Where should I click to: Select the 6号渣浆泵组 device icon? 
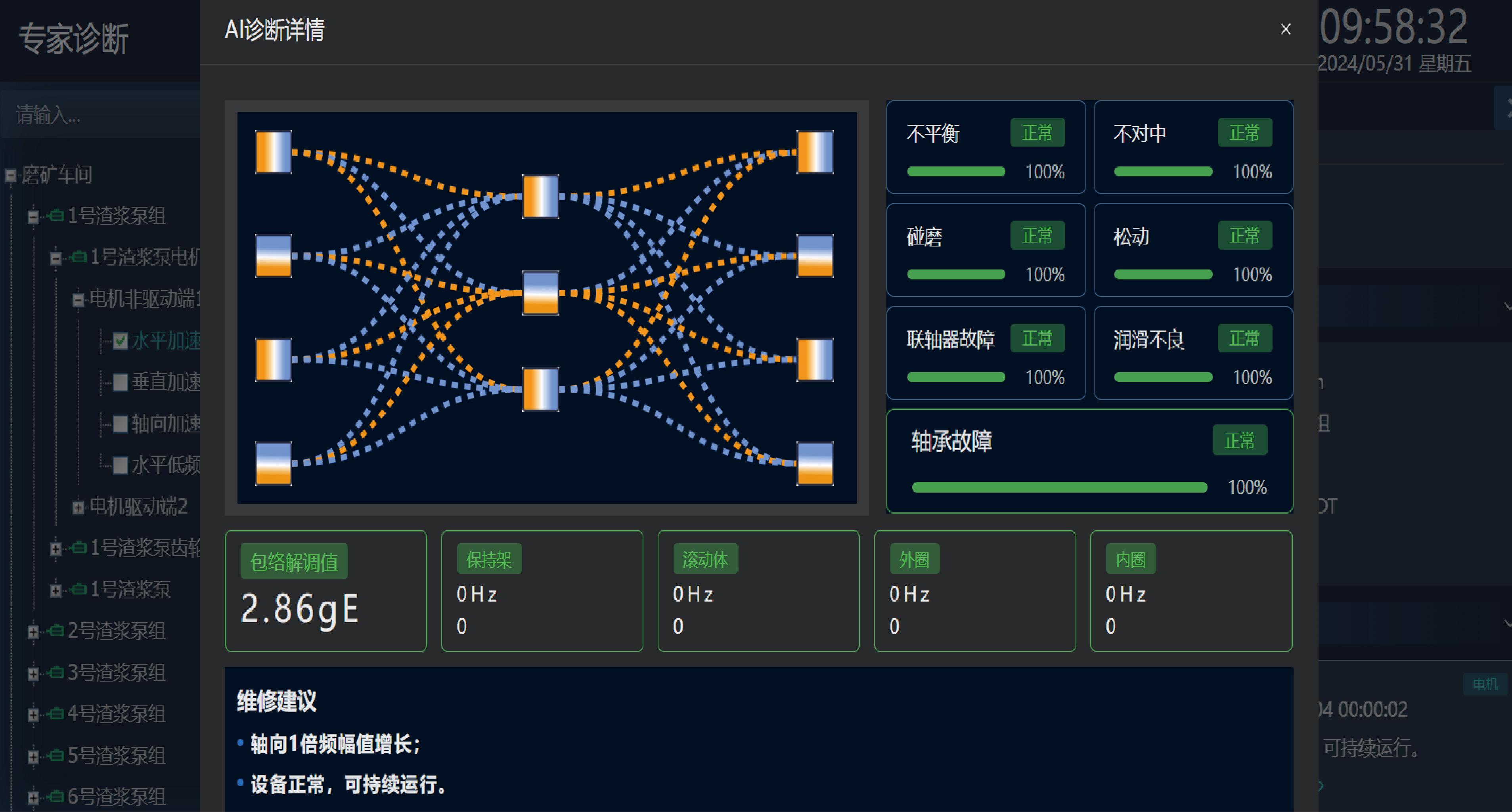click(56, 796)
